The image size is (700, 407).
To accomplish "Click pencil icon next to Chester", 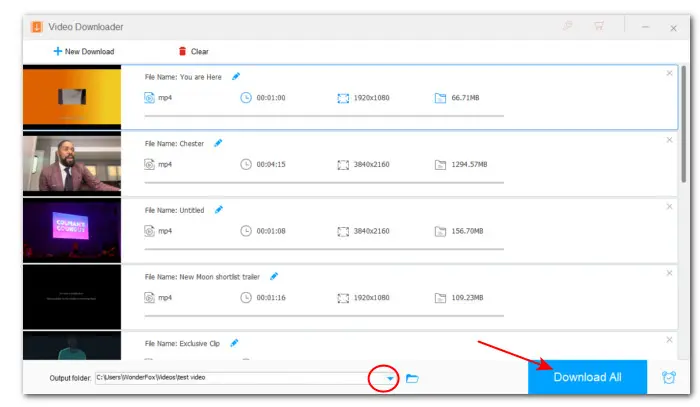I will [x=218, y=143].
